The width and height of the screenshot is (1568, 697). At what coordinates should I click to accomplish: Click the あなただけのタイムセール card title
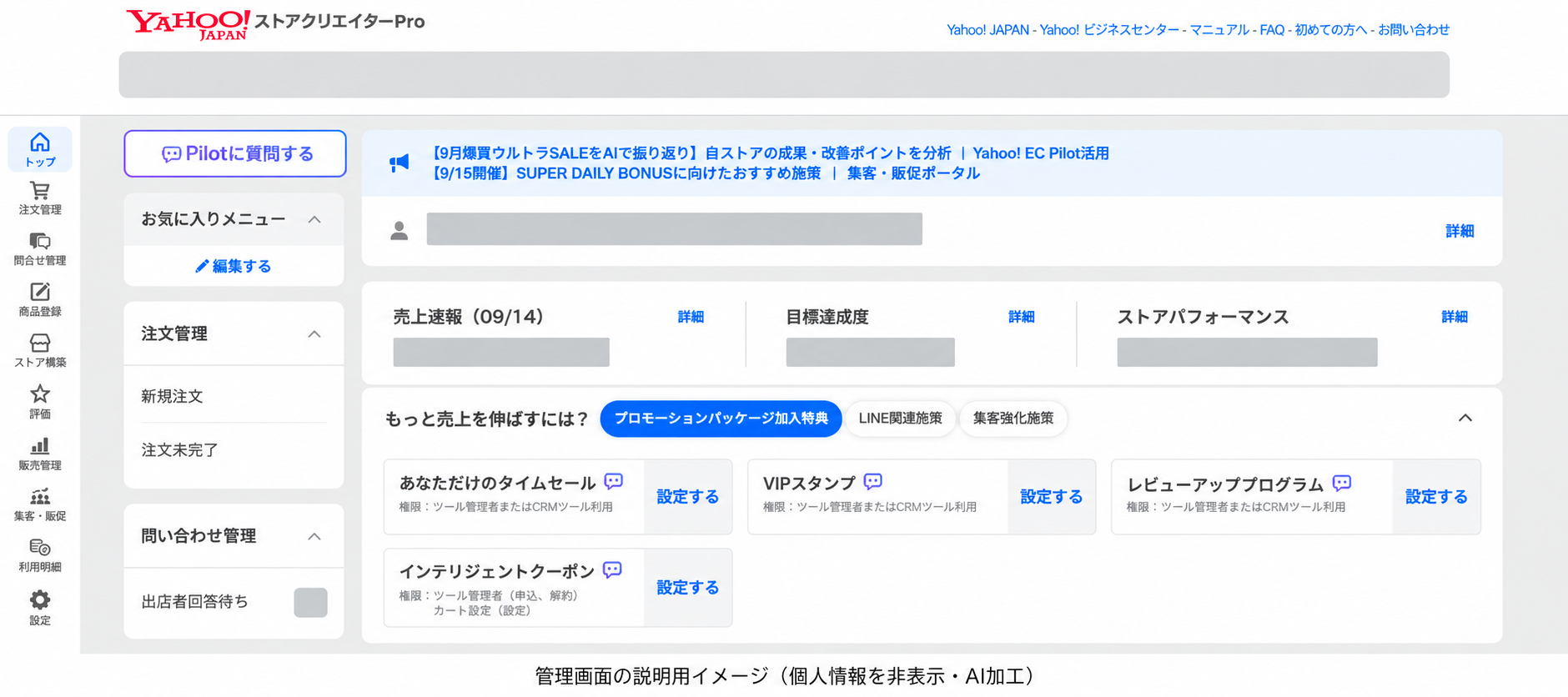click(x=497, y=483)
